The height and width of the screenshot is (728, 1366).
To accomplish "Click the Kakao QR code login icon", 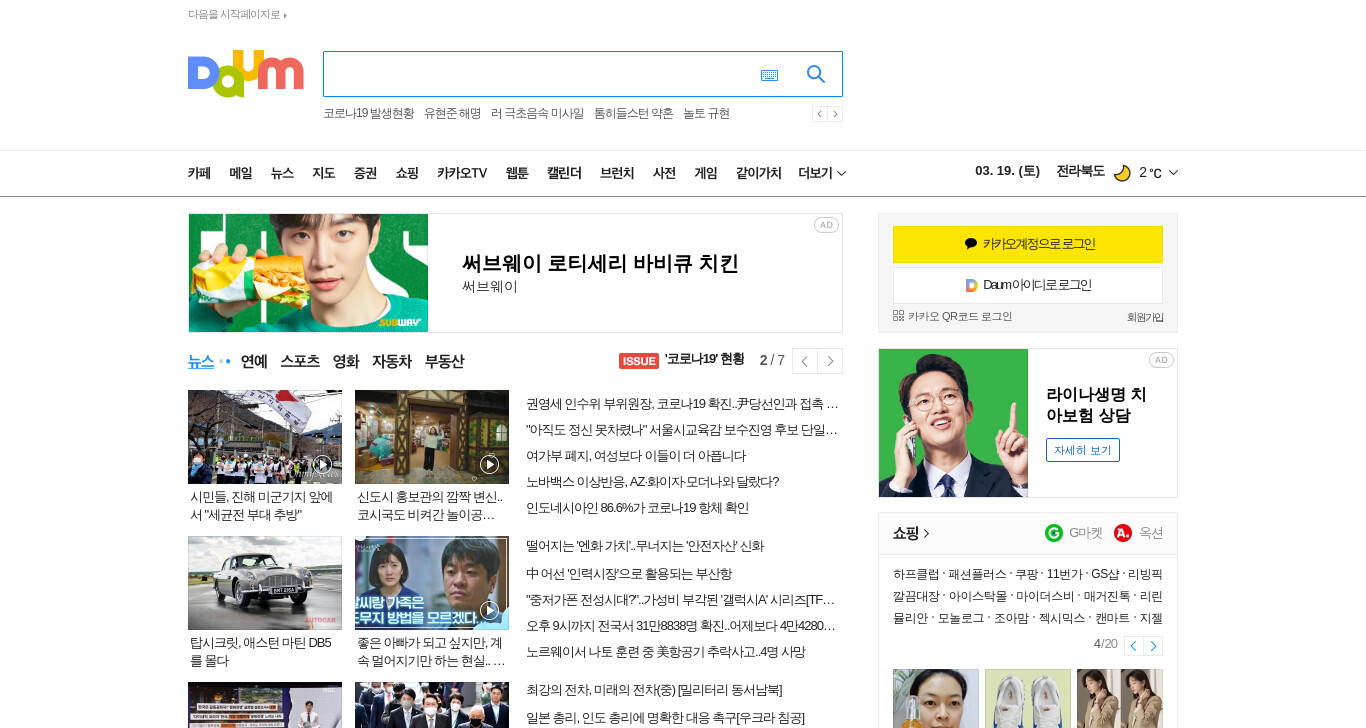I will tap(898, 315).
